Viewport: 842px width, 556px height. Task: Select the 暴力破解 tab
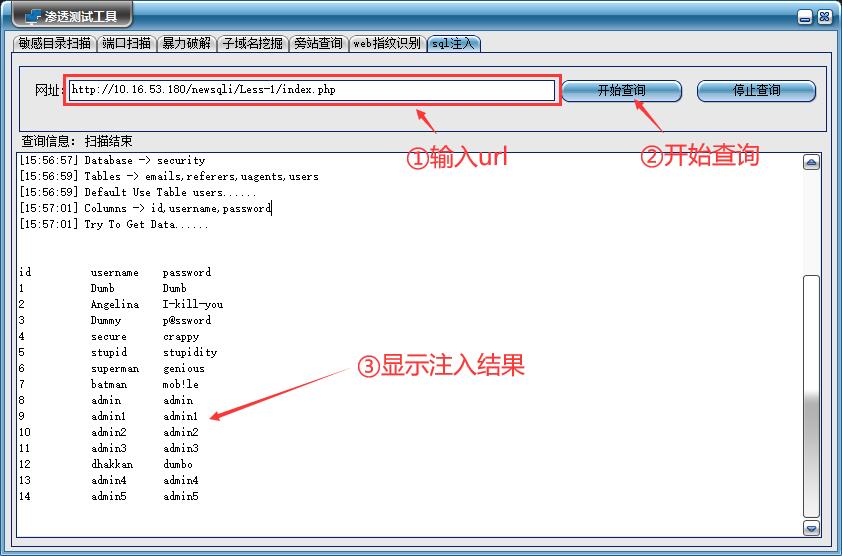[187, 43]
